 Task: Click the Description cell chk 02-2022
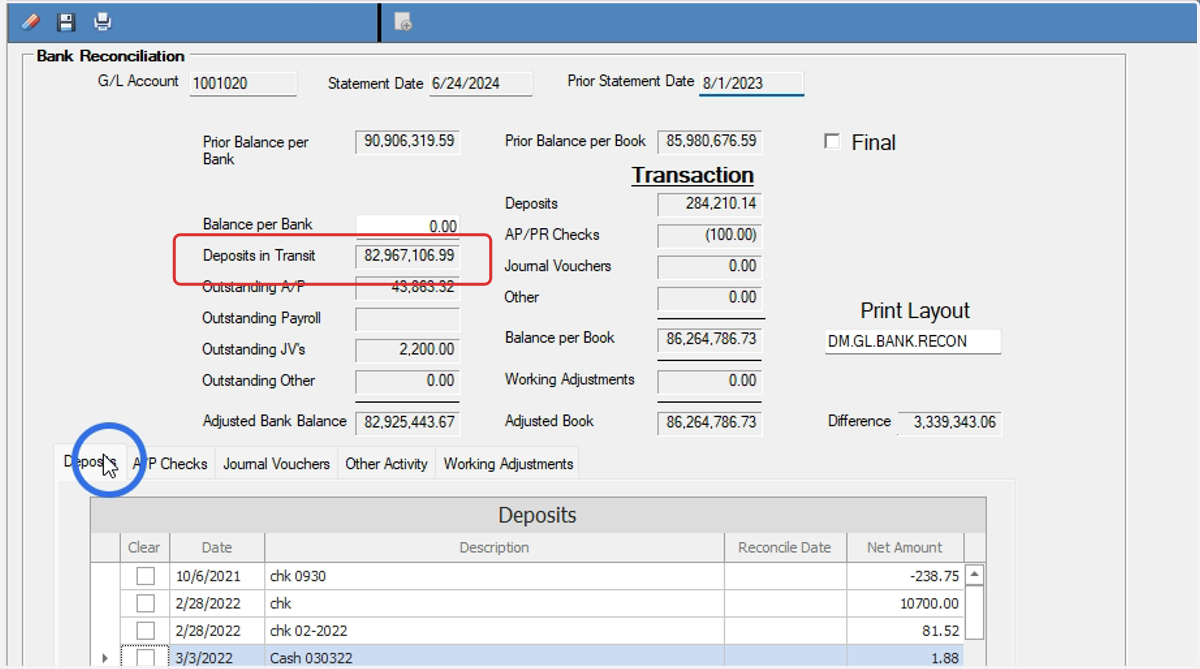pos(494,631)
